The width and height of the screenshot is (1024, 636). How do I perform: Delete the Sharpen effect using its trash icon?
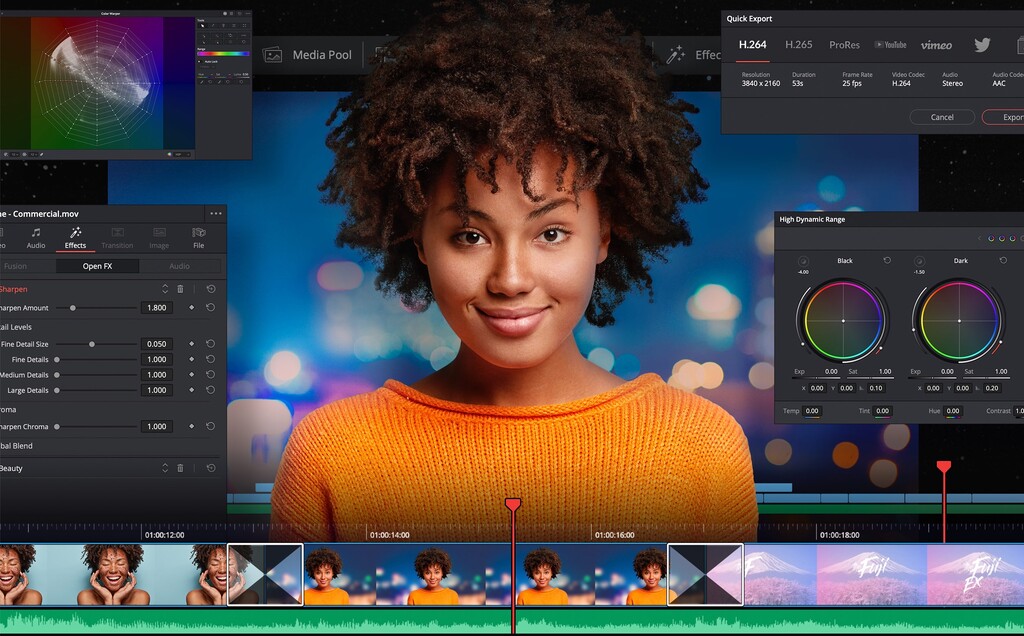tap(181, 289)
